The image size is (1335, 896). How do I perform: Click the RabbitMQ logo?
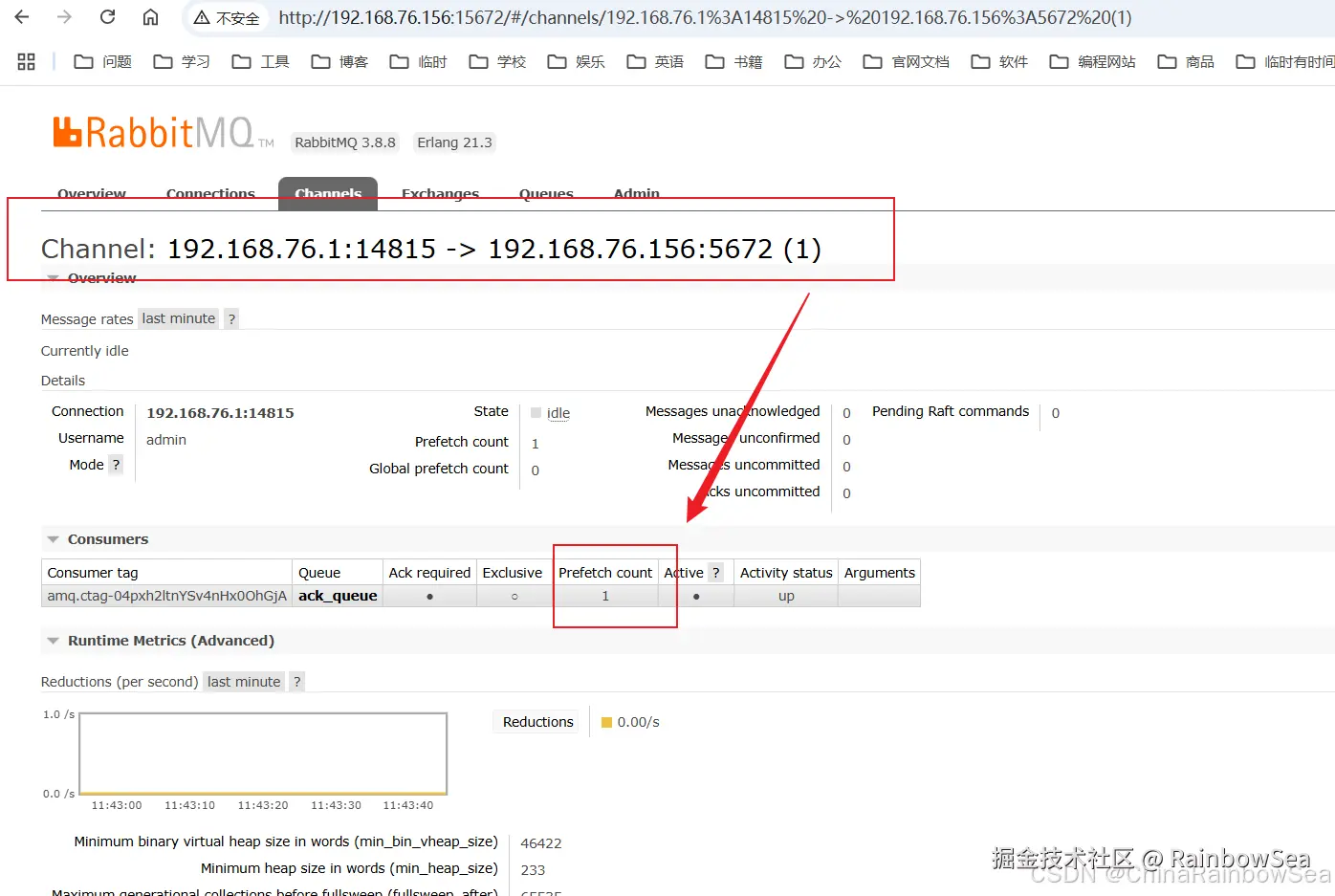(x=163, y=132)
